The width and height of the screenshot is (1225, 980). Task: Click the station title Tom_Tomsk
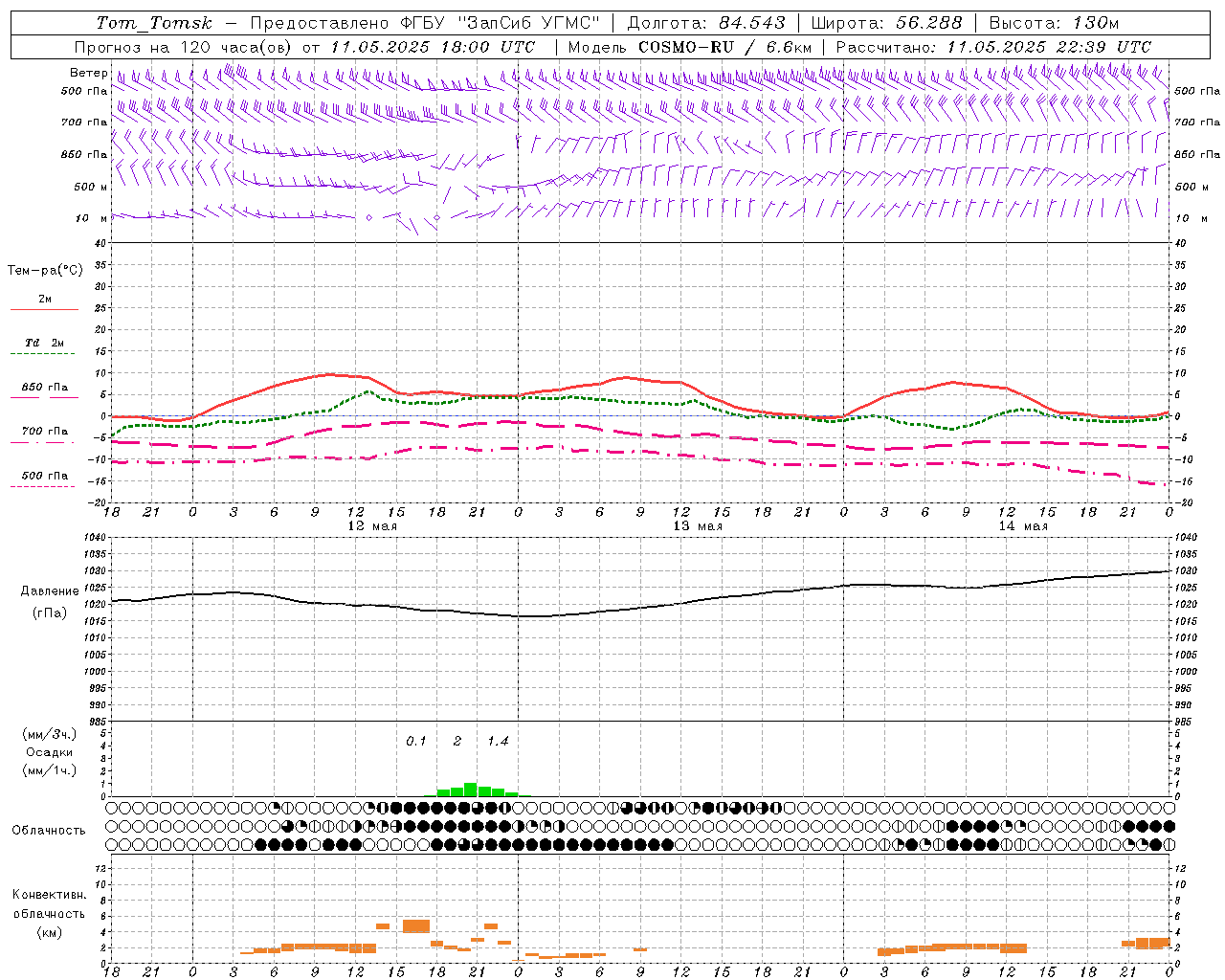(154, 23)
